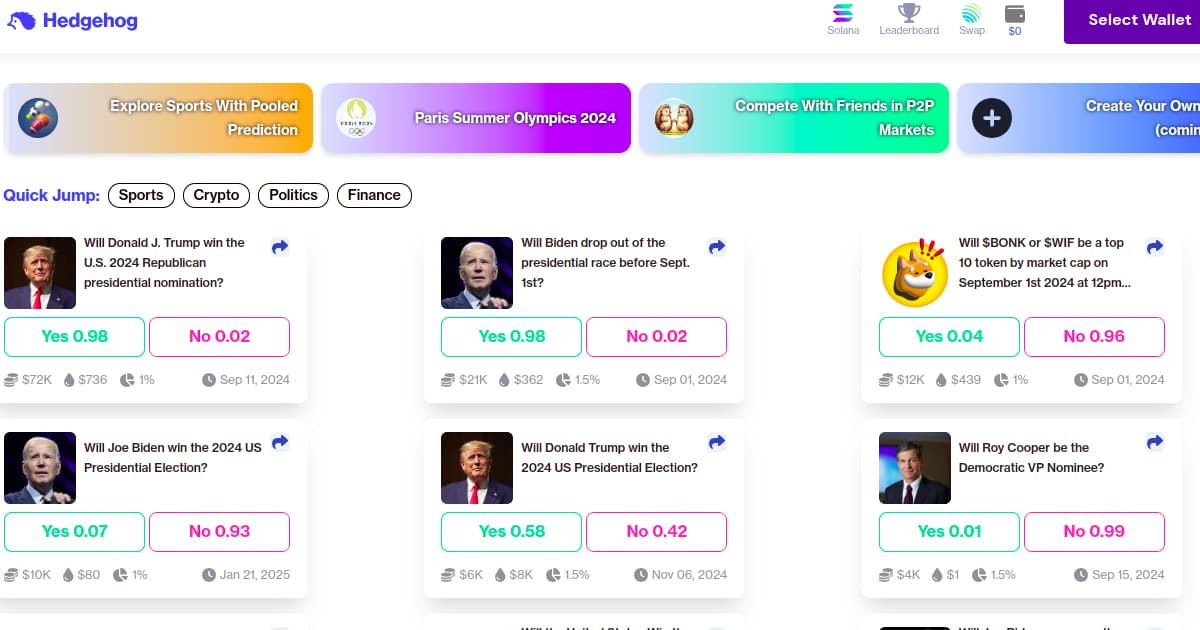This screenshot has width=1200, height=630.
Task: Choose Yes 0.58 on Trump election market
Action: [x=511, y=532]
